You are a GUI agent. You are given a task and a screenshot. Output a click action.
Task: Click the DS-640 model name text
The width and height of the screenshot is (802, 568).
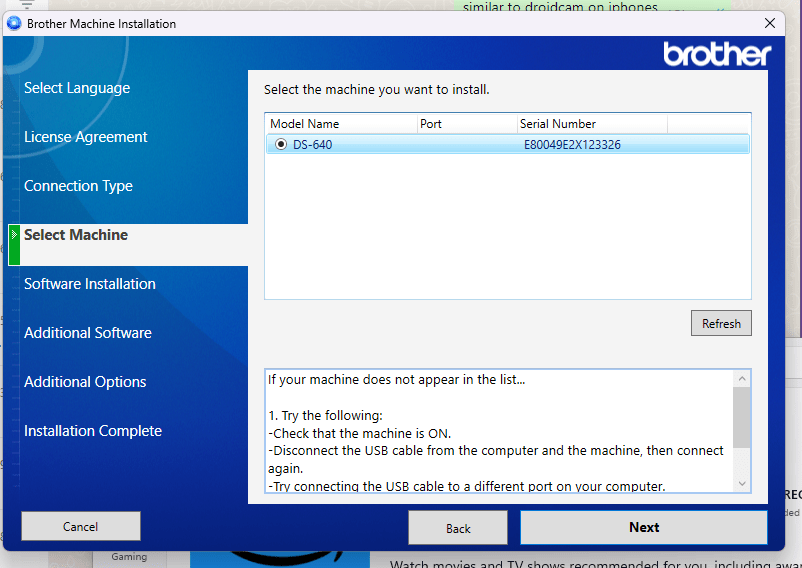[313, 145]
